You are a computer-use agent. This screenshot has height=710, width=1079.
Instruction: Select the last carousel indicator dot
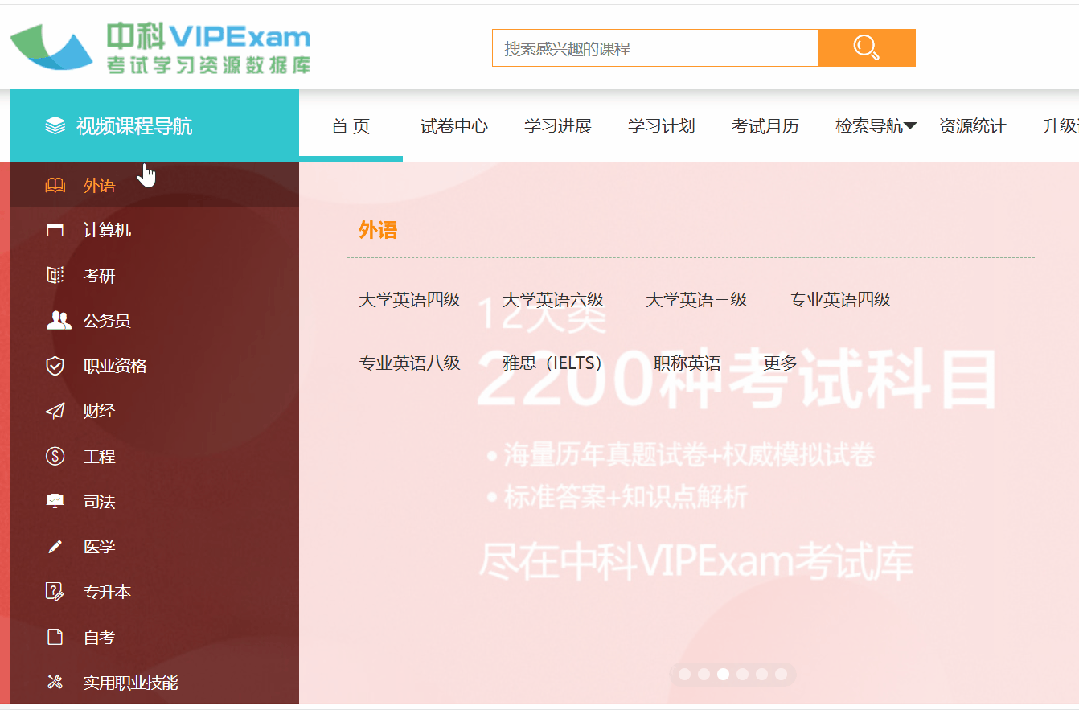click(x=781, y=674)
